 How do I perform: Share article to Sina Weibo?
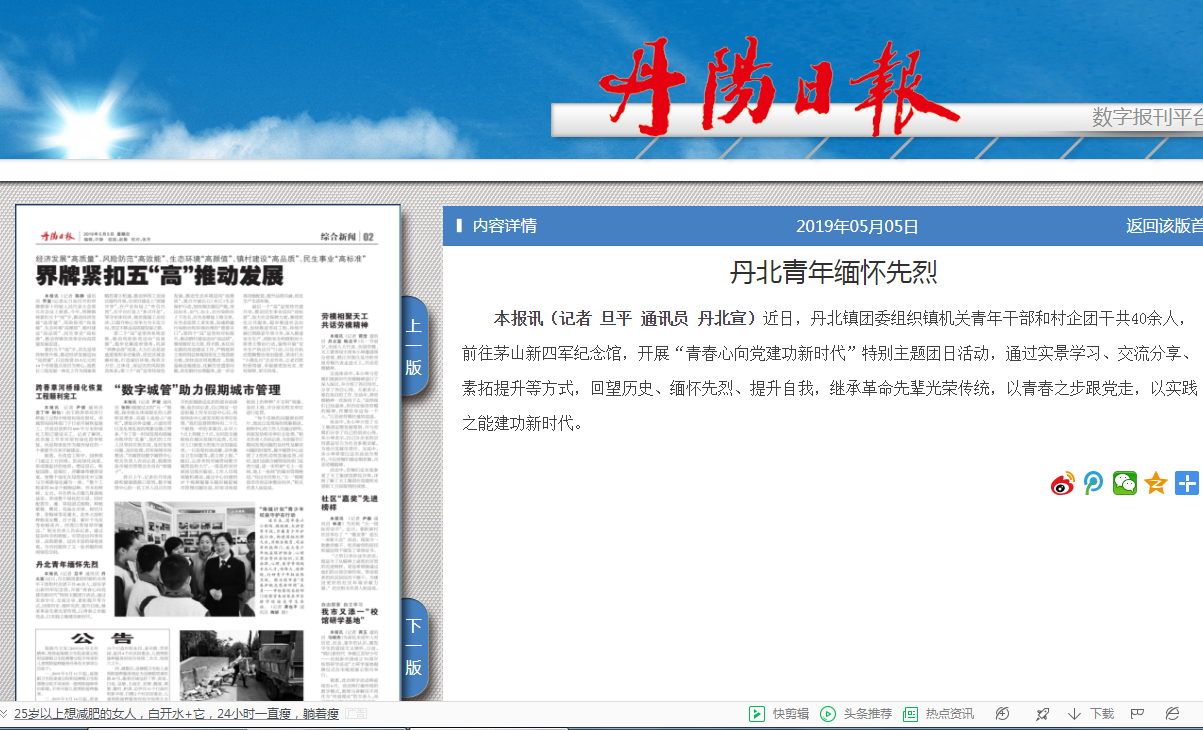[x=1062, y=484]
